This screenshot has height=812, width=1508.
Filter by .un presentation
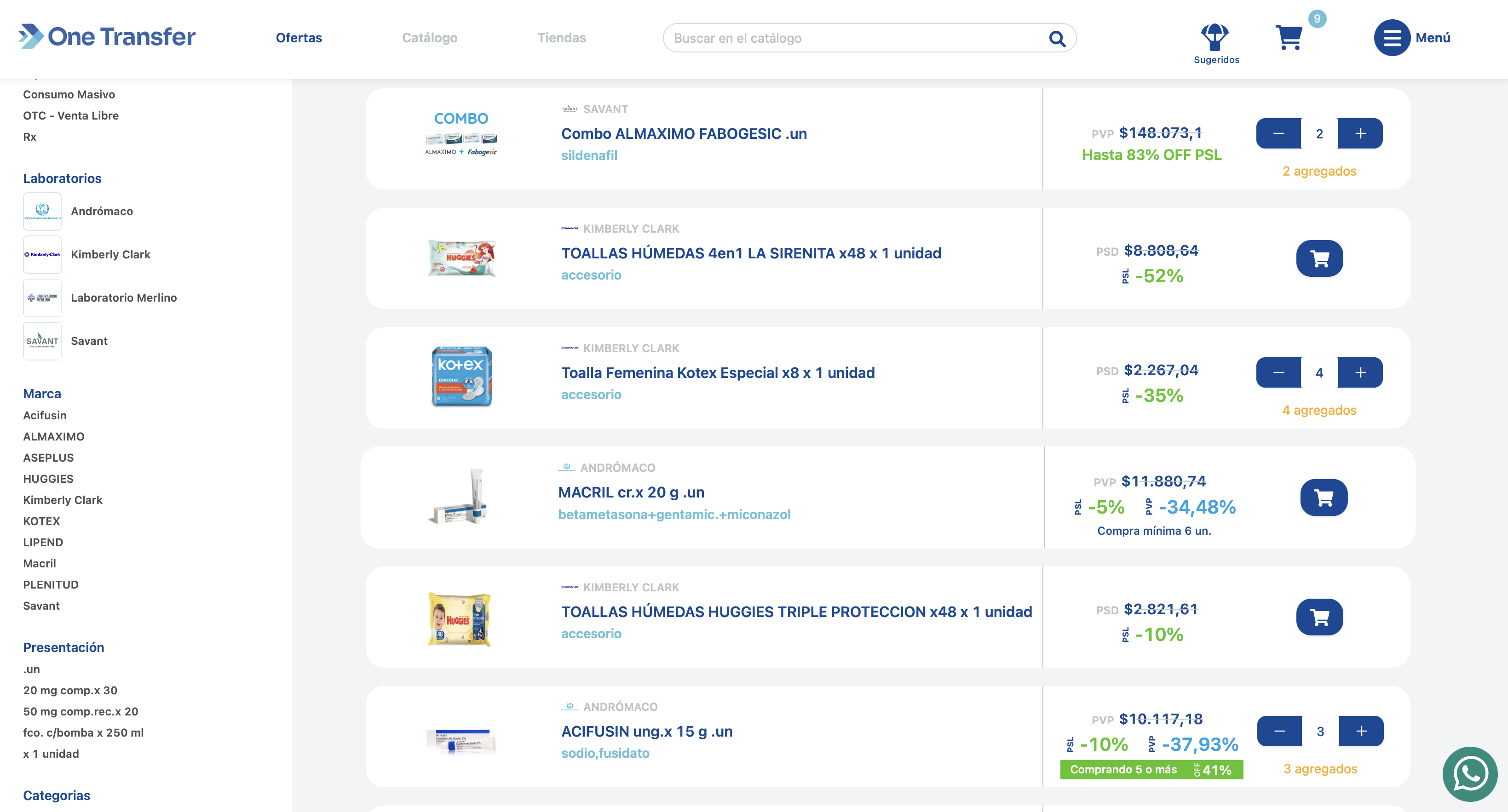click(32, 669)
